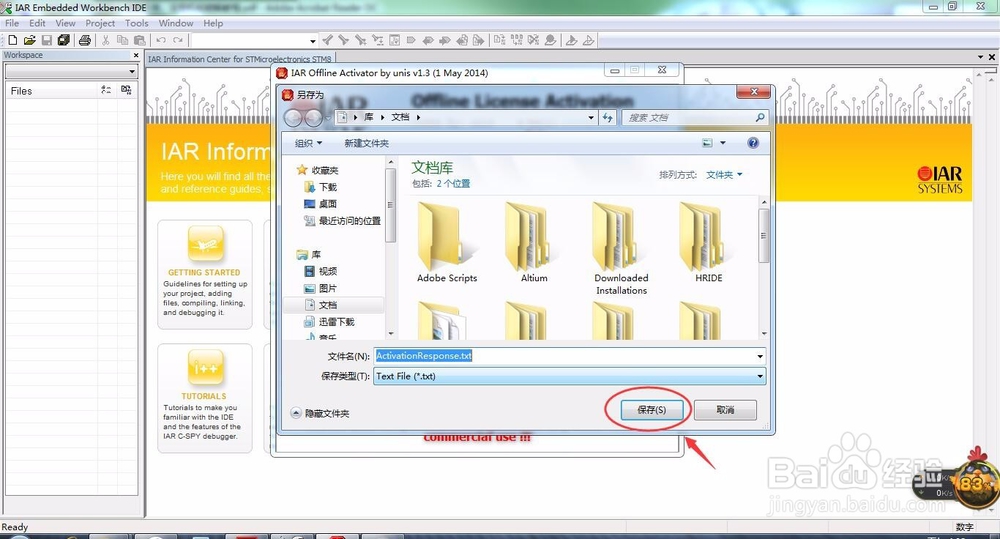Click the Cut scissors icon in toolbar
The image size is (1000, 539).
pyautogui.click(x=106, y=40)
